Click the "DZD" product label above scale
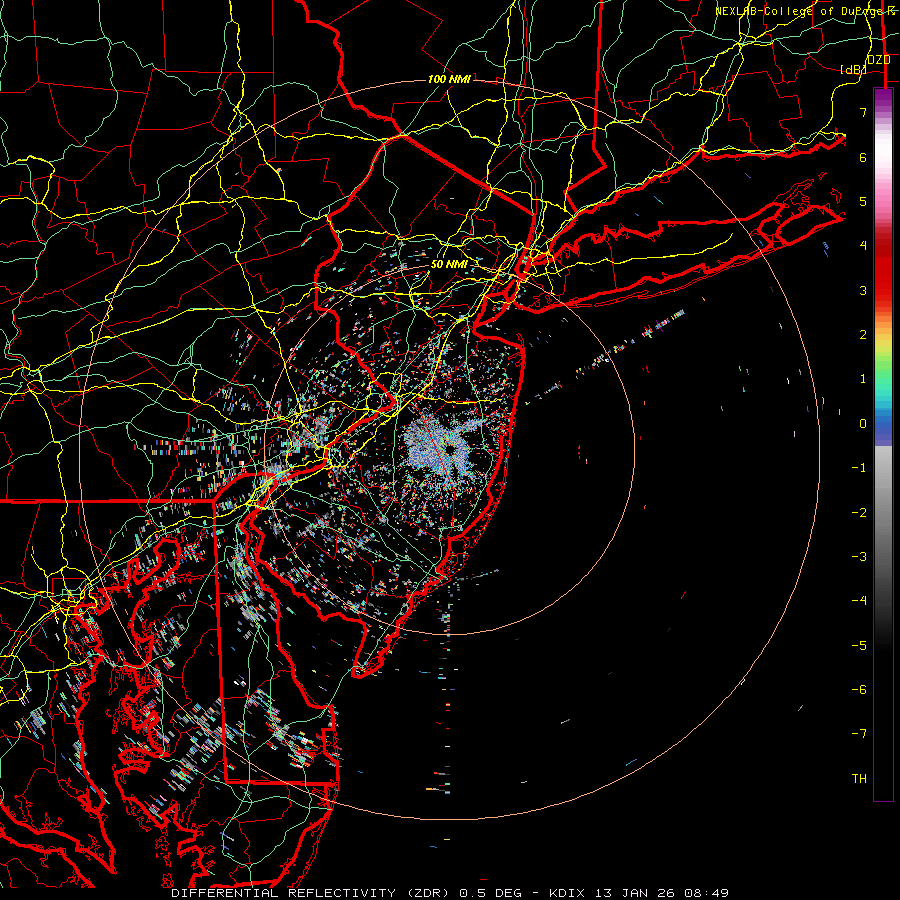 879,60
